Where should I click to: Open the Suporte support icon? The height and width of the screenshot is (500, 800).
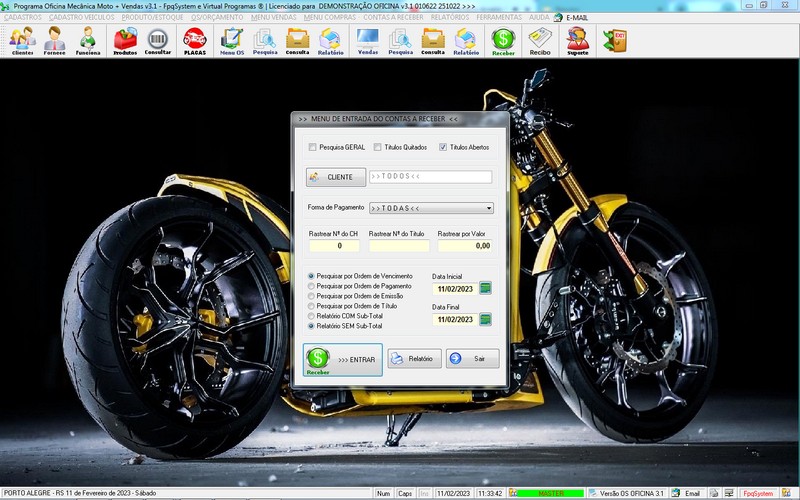[578, 41]
